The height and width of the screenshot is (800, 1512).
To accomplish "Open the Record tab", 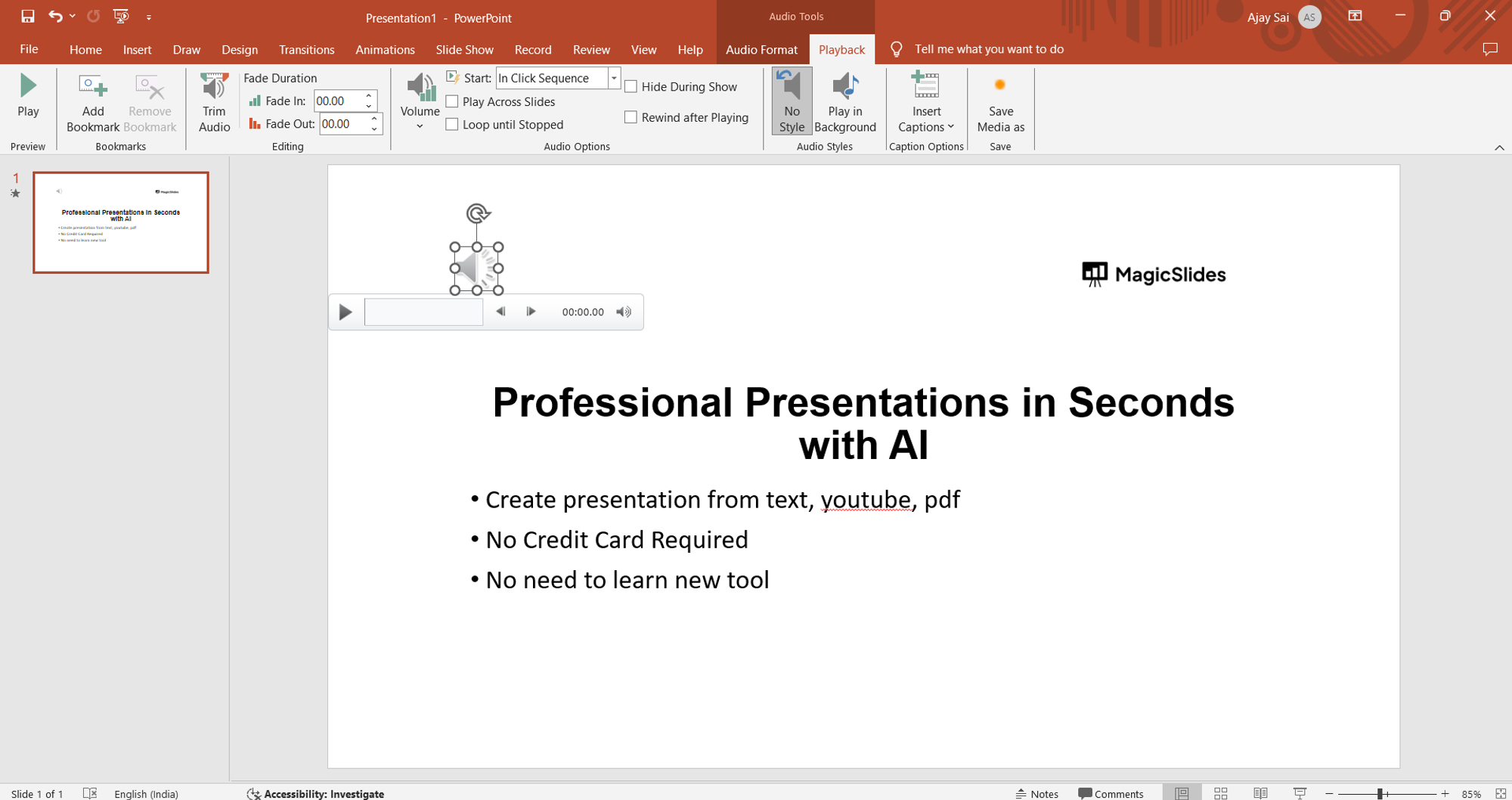I will click(x=533, y=49).
